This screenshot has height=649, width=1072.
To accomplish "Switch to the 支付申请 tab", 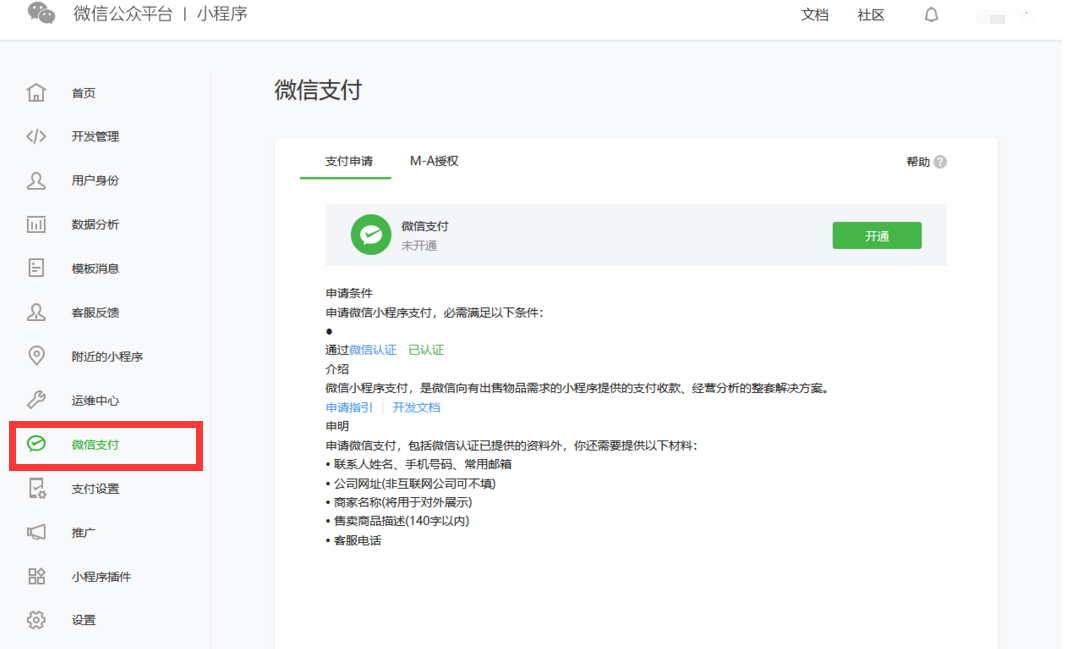I will 349,161.
